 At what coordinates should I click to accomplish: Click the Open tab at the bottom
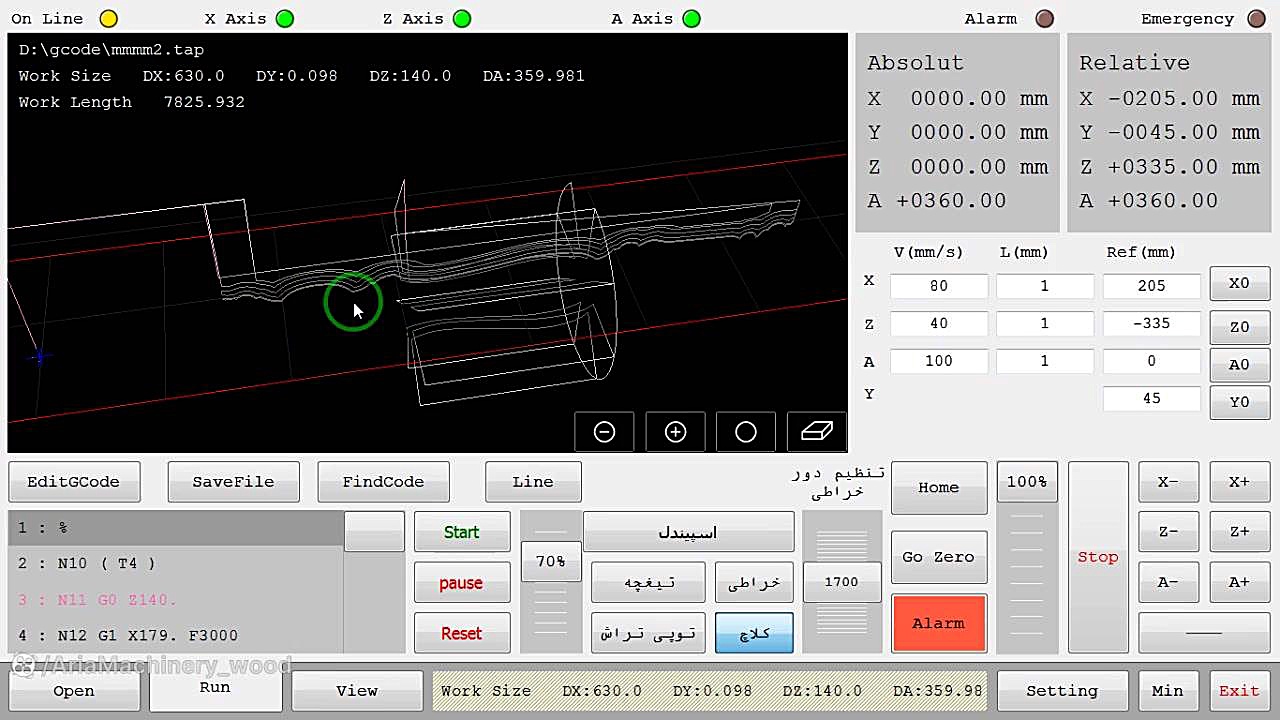click(x=74, y=691)
